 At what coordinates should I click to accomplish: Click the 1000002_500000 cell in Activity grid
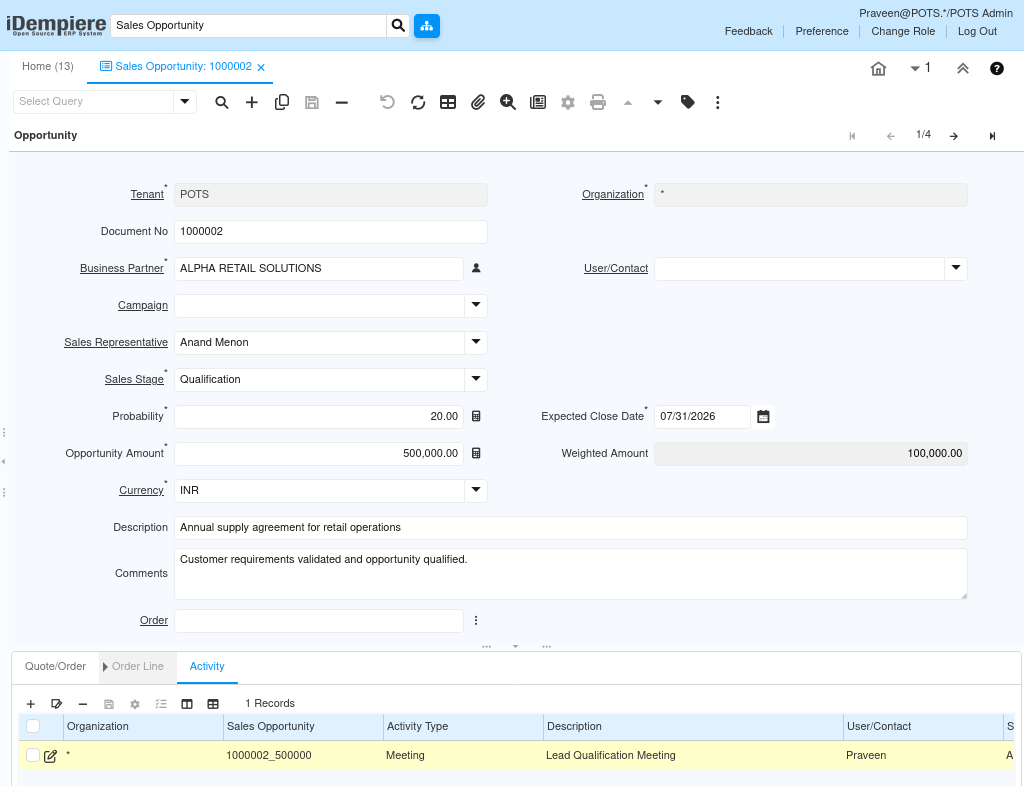point(303,755)
